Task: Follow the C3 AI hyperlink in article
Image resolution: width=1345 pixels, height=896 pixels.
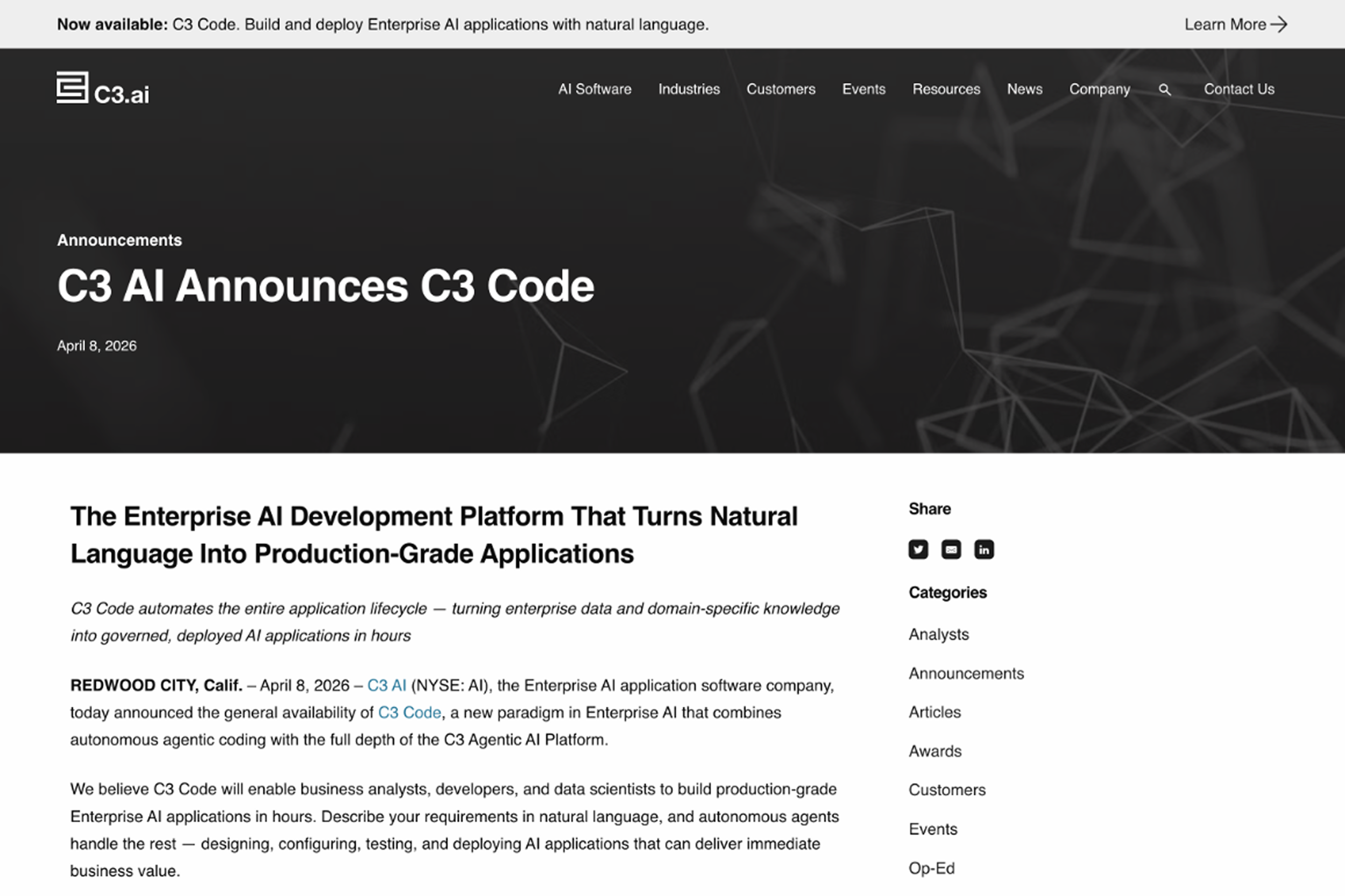Action: (x=386, y=685)
